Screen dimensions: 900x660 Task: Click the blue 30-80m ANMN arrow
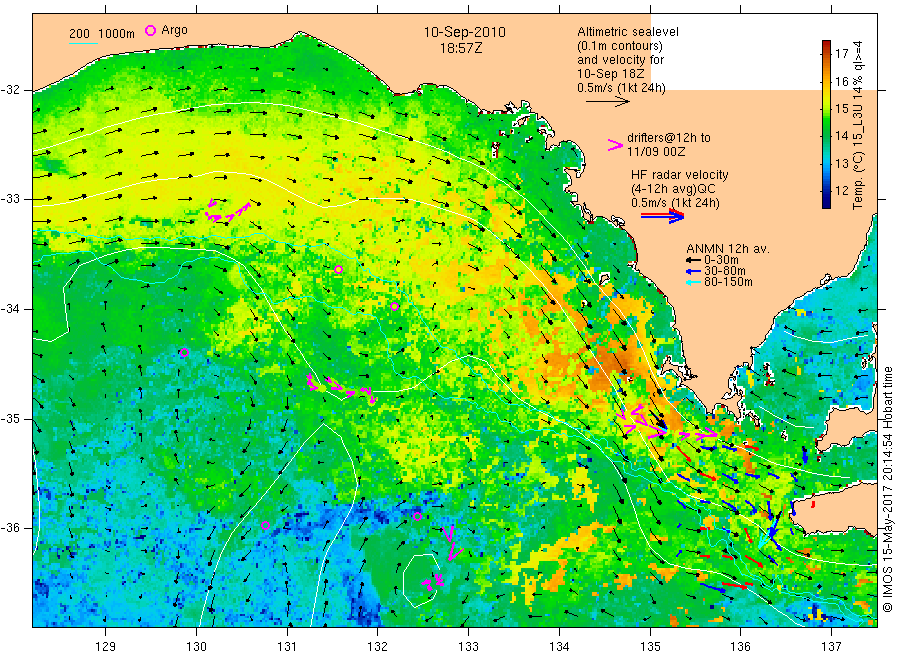693,271
